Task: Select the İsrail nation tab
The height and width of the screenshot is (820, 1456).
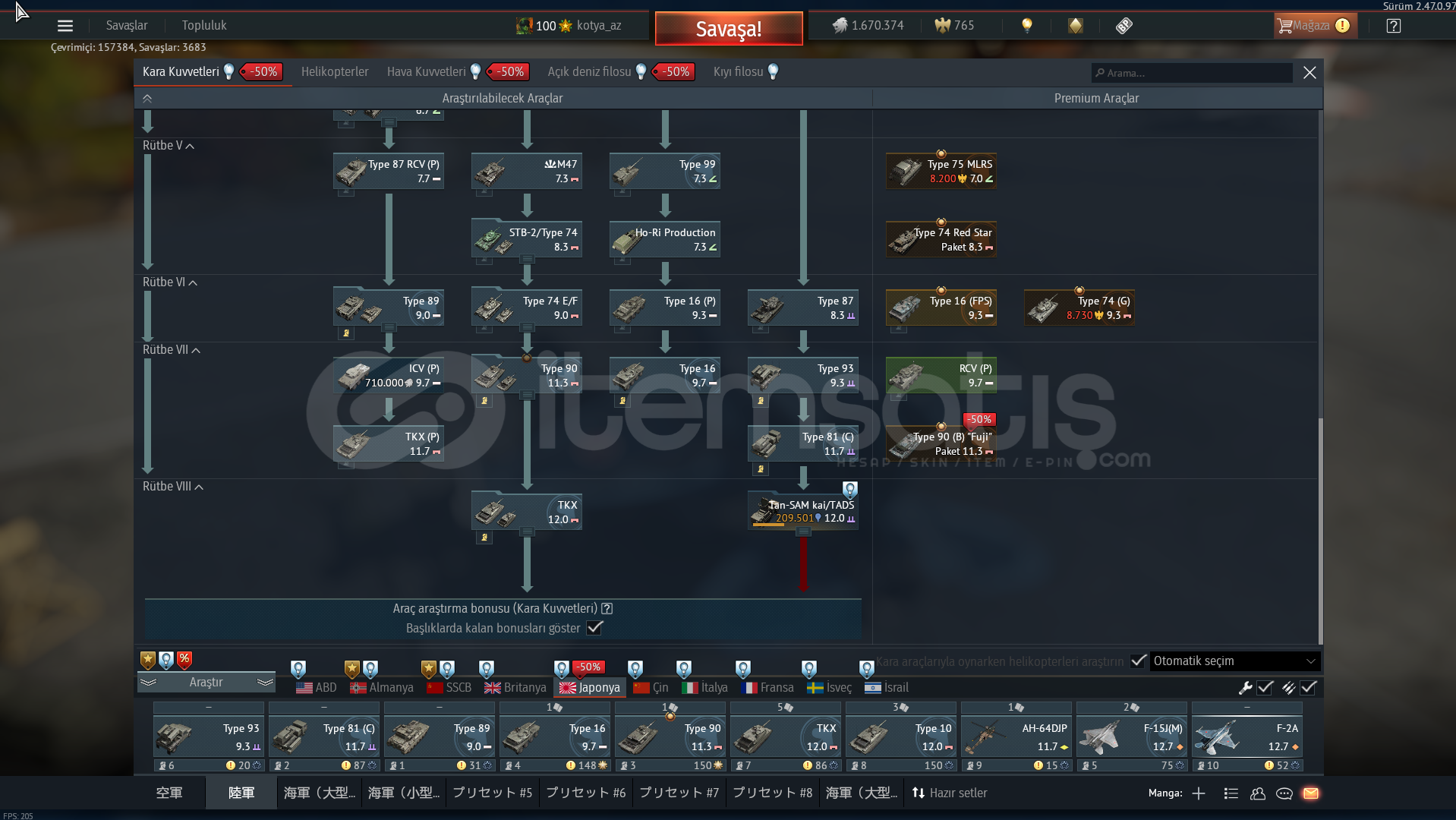Action: [x=887, y=688]
